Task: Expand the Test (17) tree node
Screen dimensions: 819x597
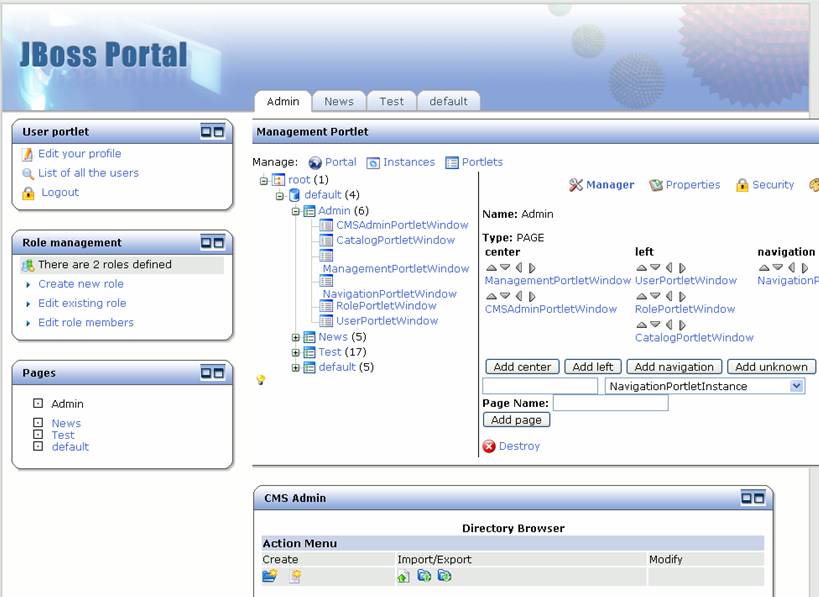Action: [296, 353]
